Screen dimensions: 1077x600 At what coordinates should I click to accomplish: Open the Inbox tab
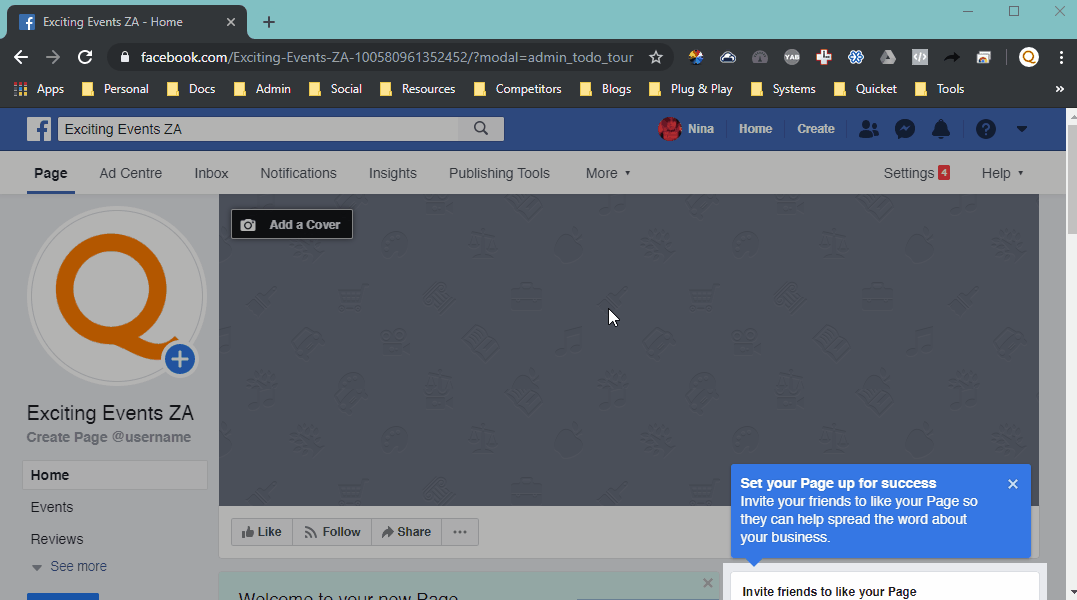[211, 173]
